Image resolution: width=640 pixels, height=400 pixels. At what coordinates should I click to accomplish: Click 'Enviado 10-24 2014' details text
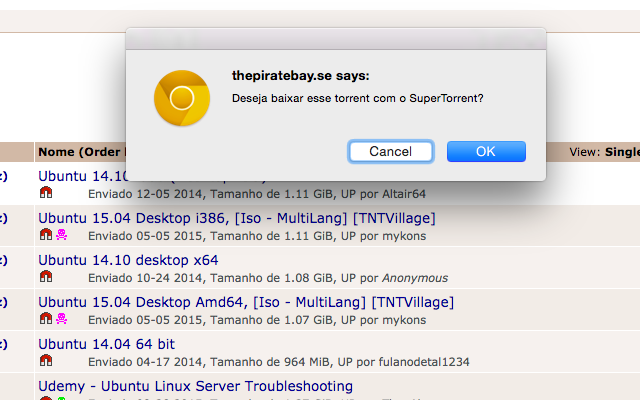coord(145,278)
